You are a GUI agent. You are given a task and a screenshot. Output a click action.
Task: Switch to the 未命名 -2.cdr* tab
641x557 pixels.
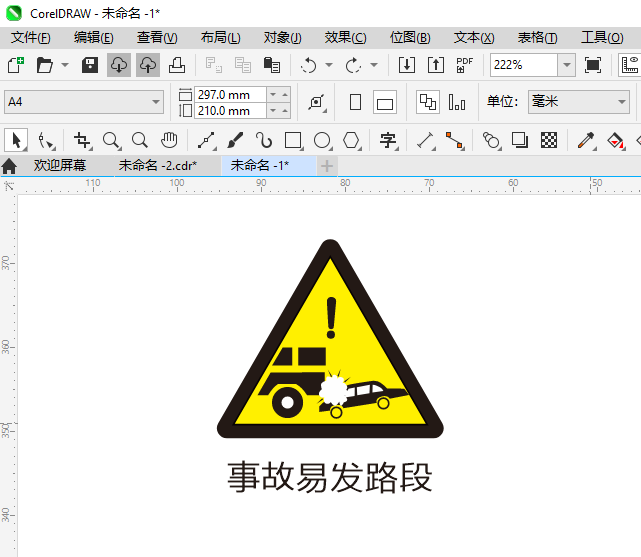[158, 166]
